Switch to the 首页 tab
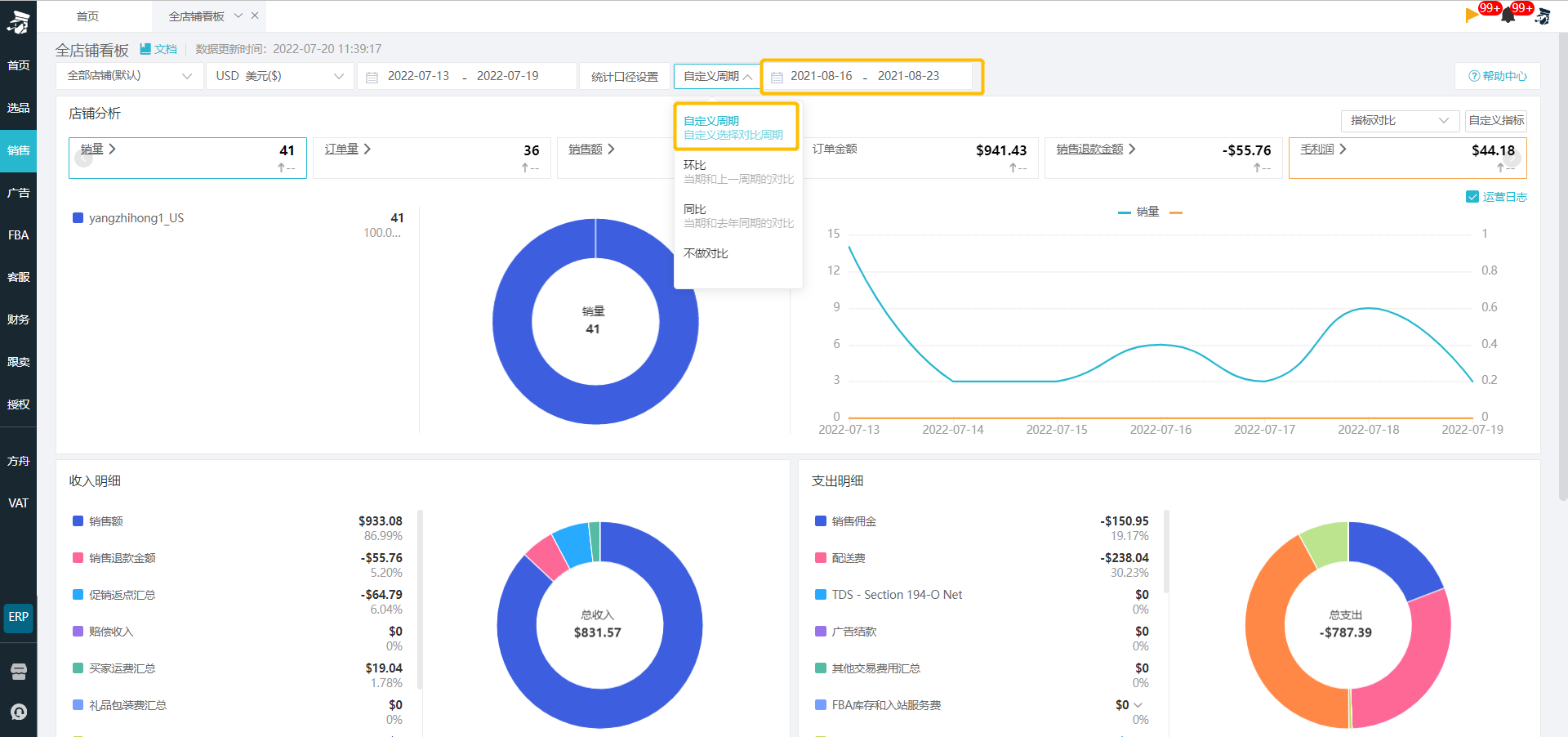 [x=87, y=16]
